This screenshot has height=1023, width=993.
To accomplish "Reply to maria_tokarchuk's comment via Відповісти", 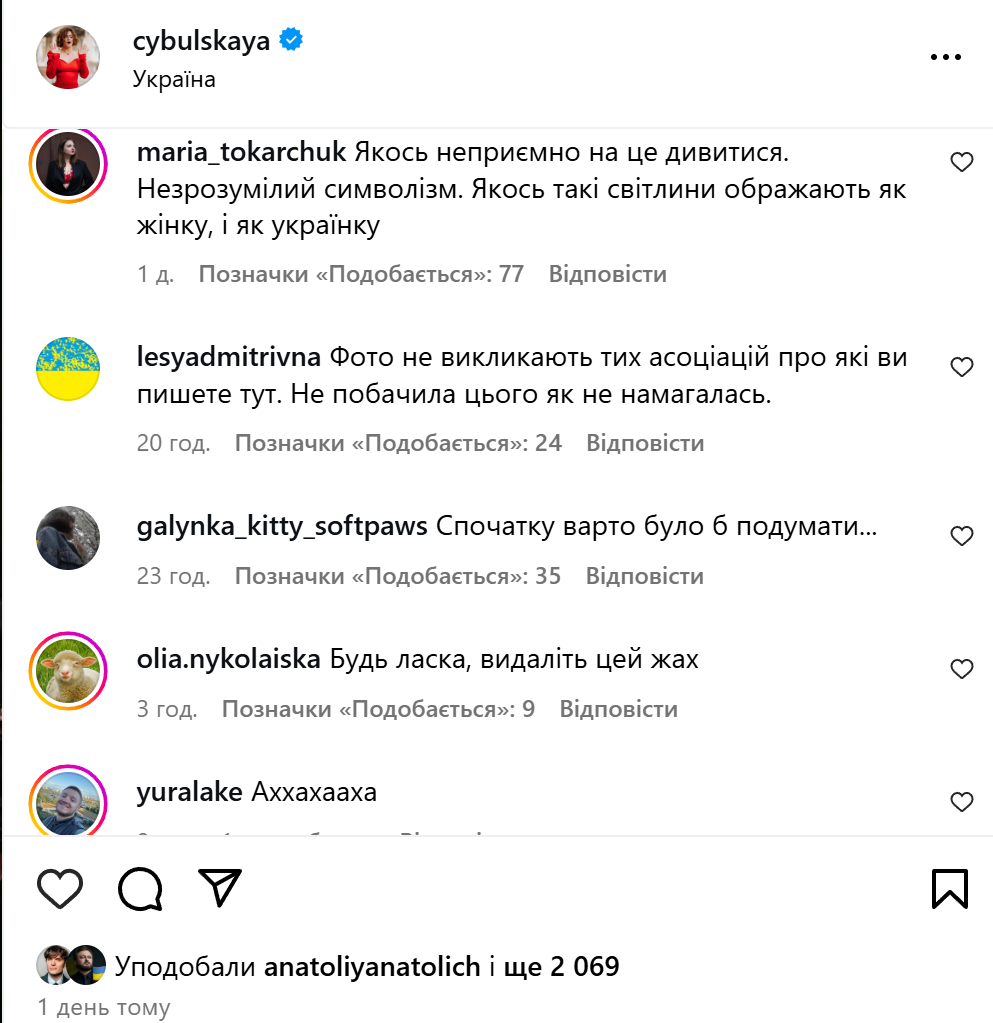I will point(607,274).
